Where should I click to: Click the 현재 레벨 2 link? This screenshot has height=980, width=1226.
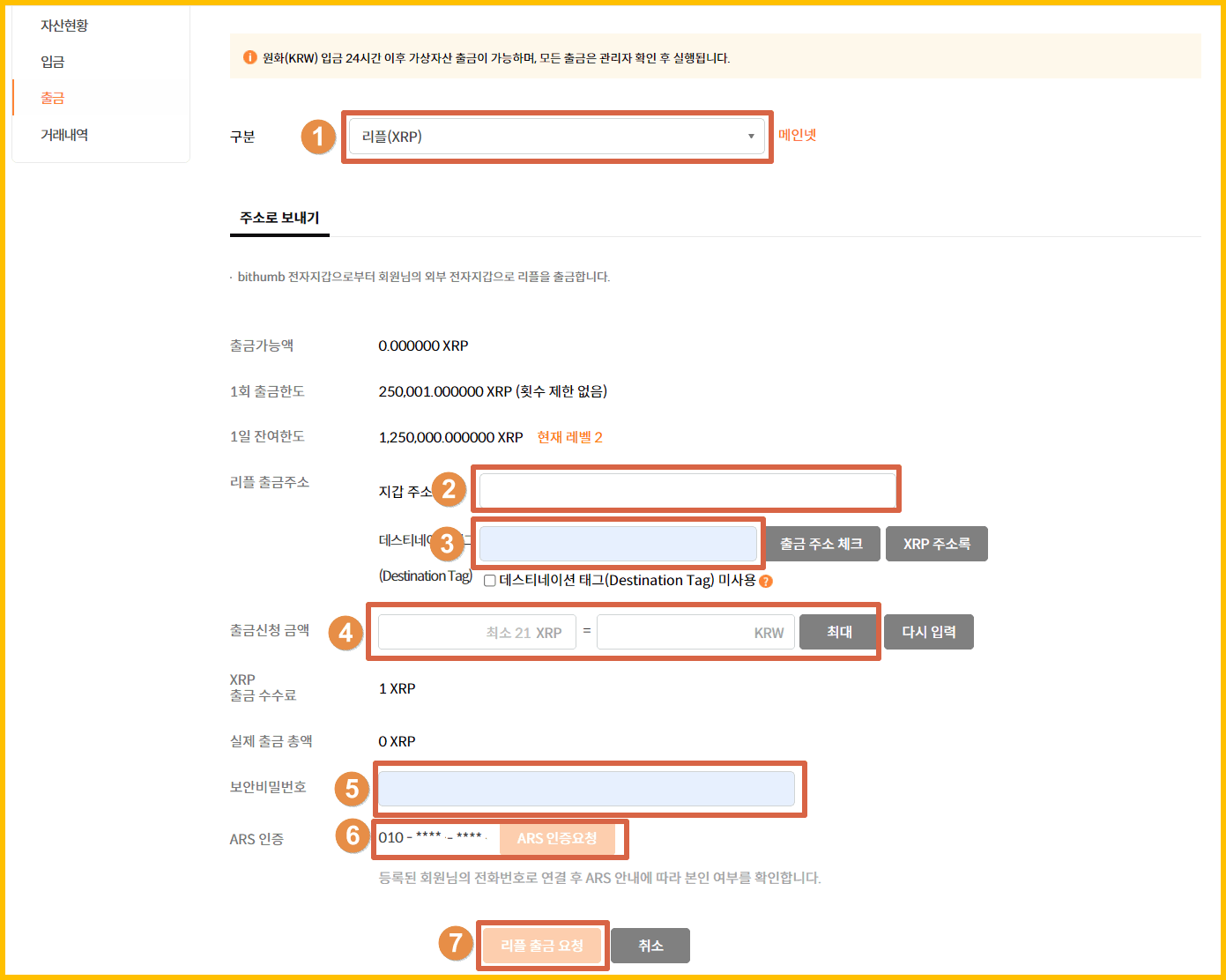click(569, 437)
